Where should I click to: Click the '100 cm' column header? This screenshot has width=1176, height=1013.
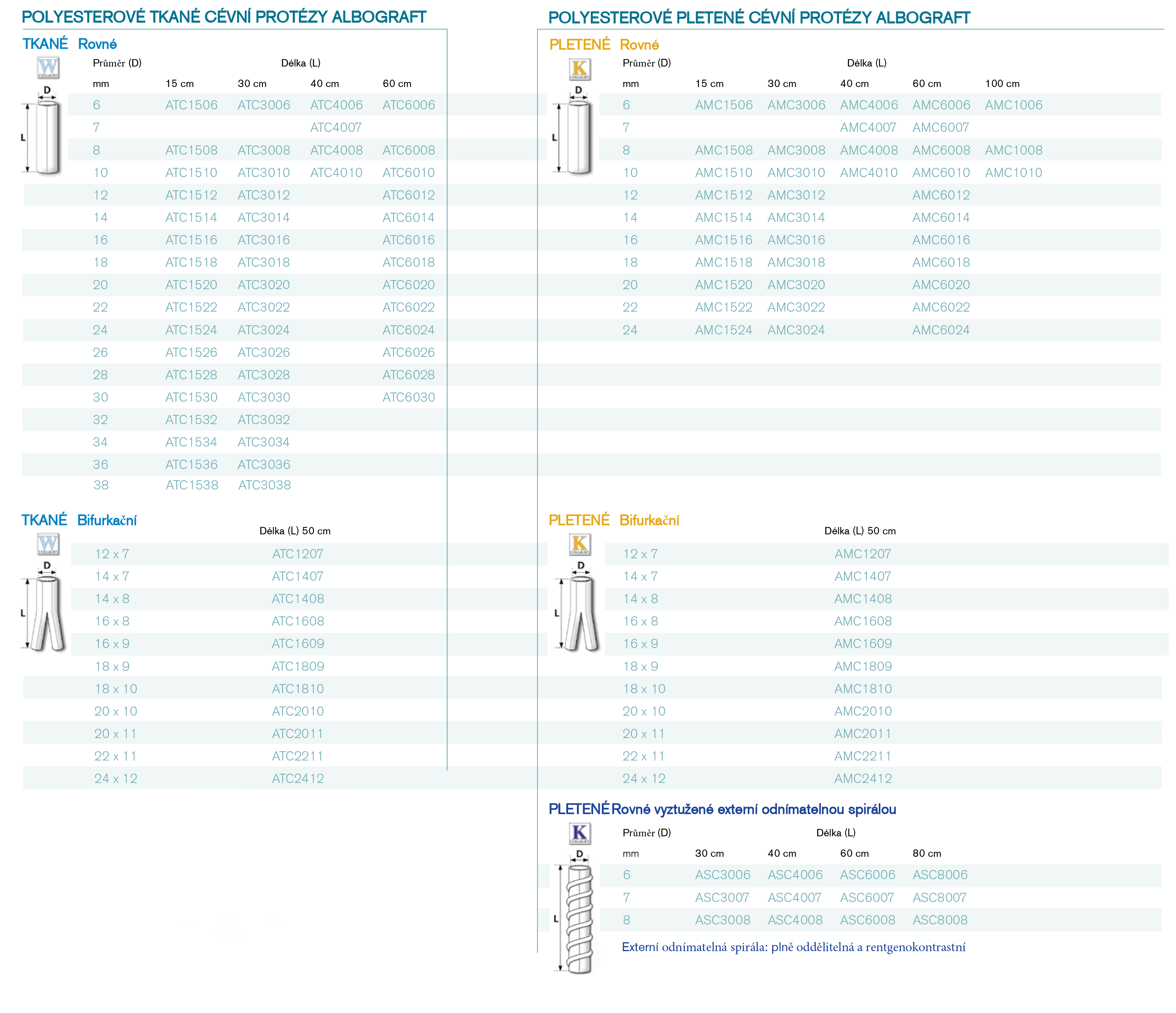[1002, 84]
